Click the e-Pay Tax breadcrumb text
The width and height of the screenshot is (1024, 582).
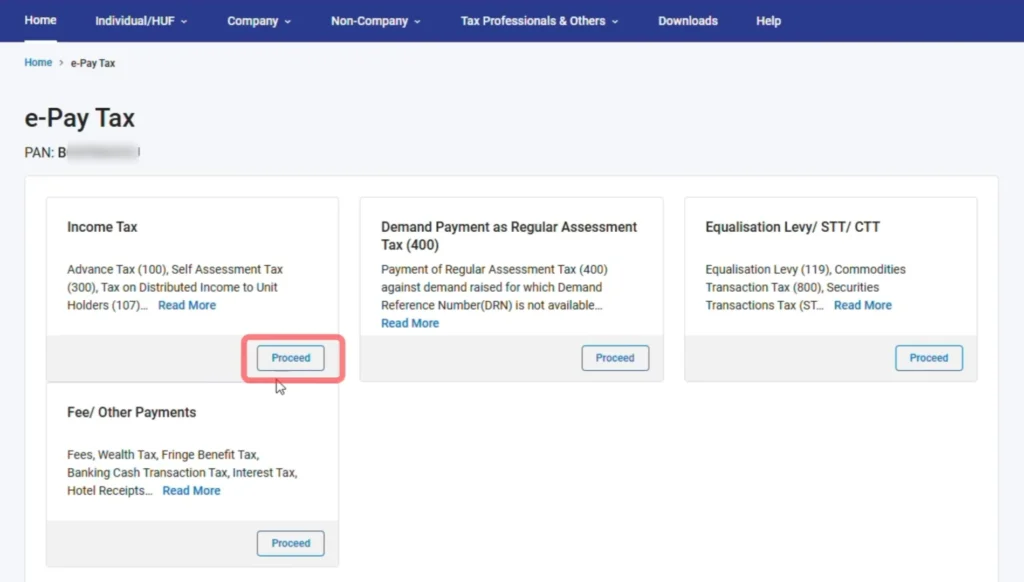tap(93, 63)
